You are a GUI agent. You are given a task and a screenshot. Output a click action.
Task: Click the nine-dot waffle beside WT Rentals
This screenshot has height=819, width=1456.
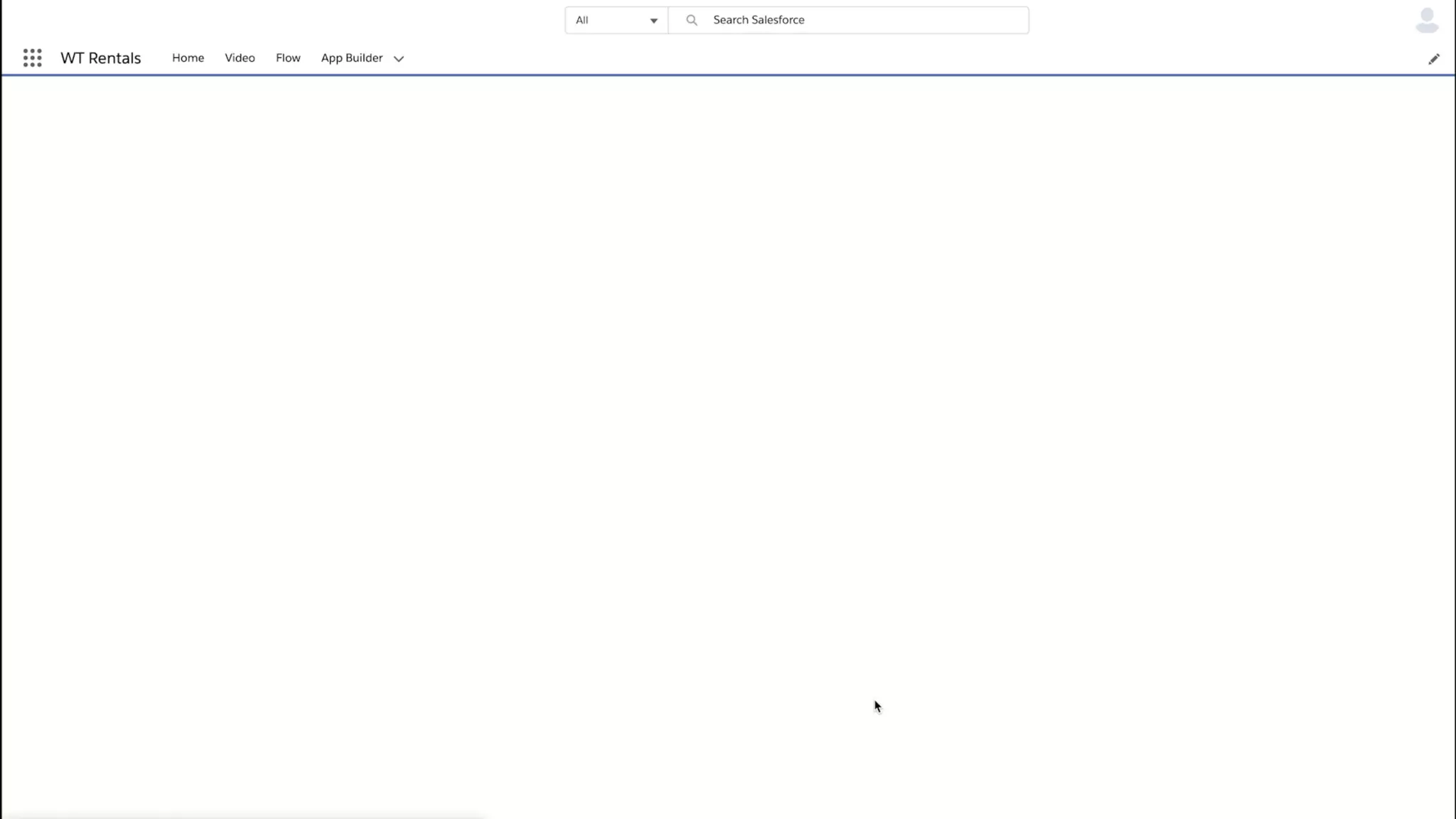tap(32, 58)
